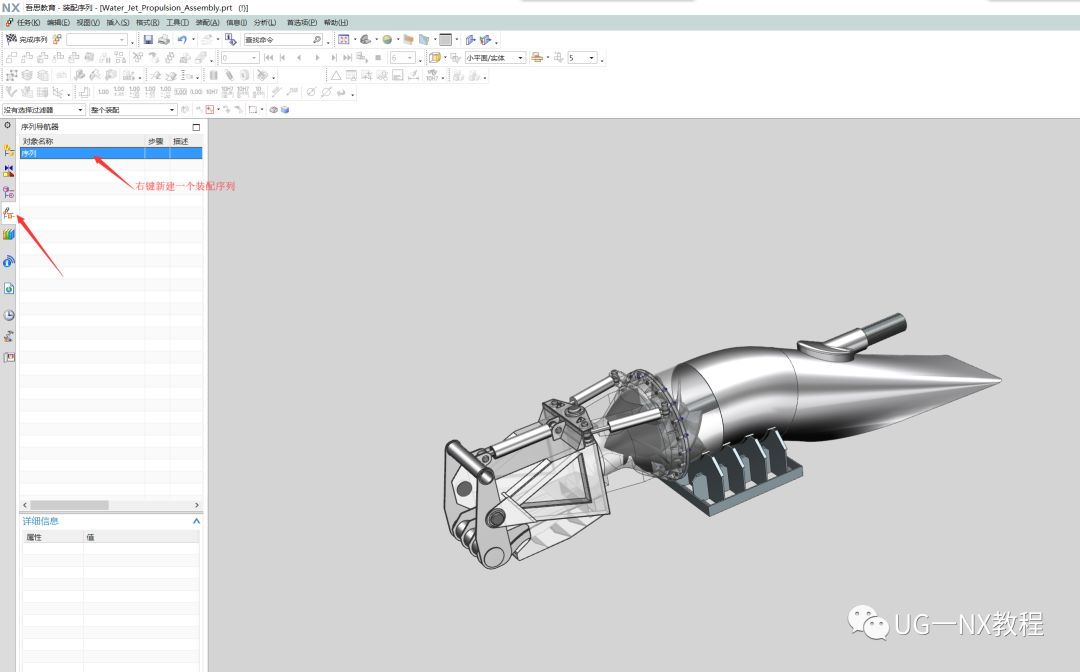Open the Reuse Library books sidebar icon
This screenshot has width=1080, height=672.
click(8, 235)
